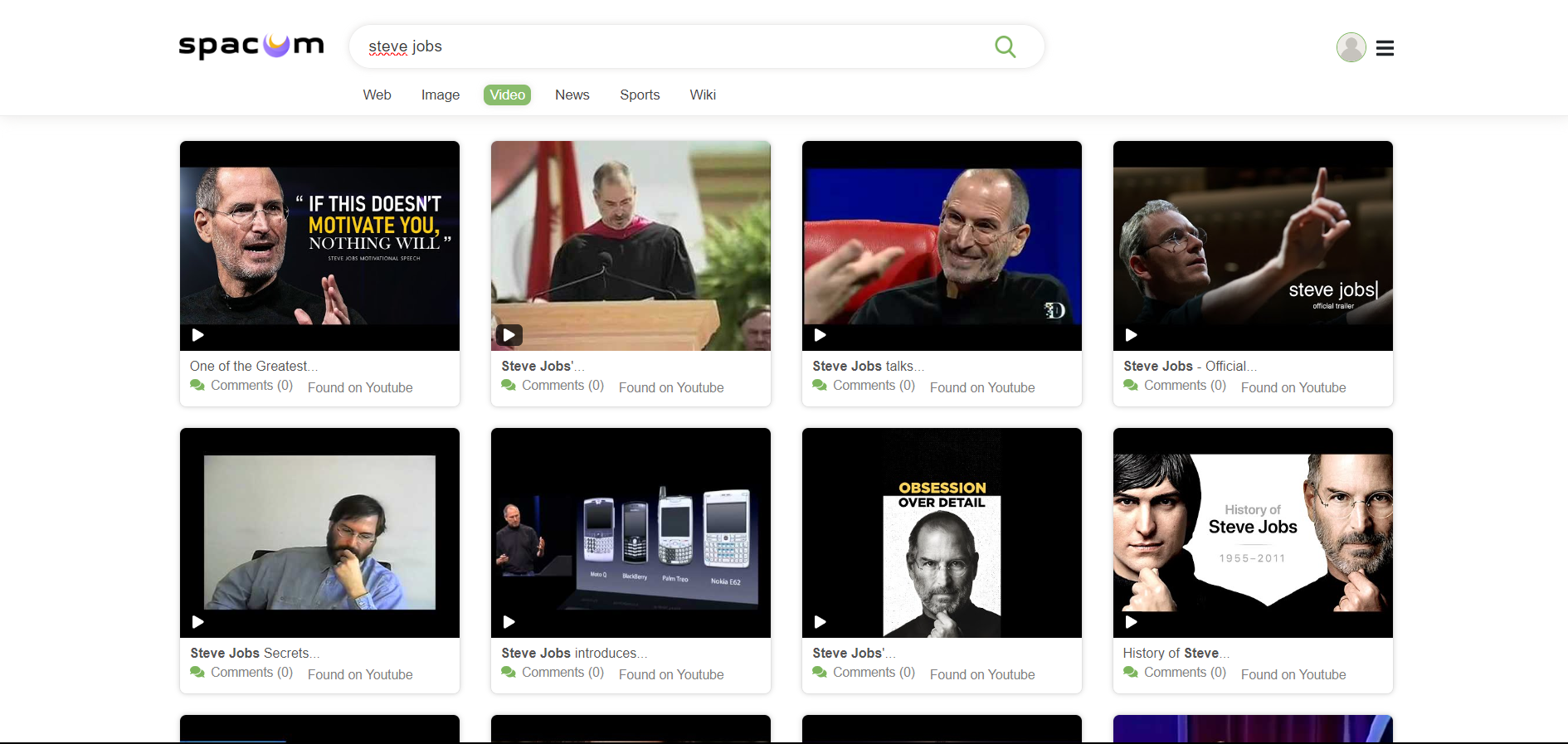
Task: Play the 'Steve Jobs Secrets' video
Action: 198,622
